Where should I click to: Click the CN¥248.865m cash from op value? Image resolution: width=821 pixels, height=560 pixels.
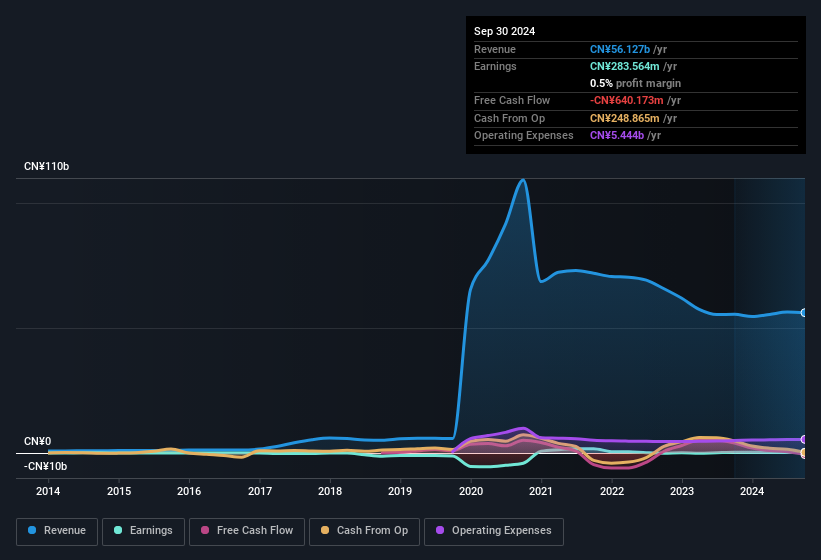point(625,118)
